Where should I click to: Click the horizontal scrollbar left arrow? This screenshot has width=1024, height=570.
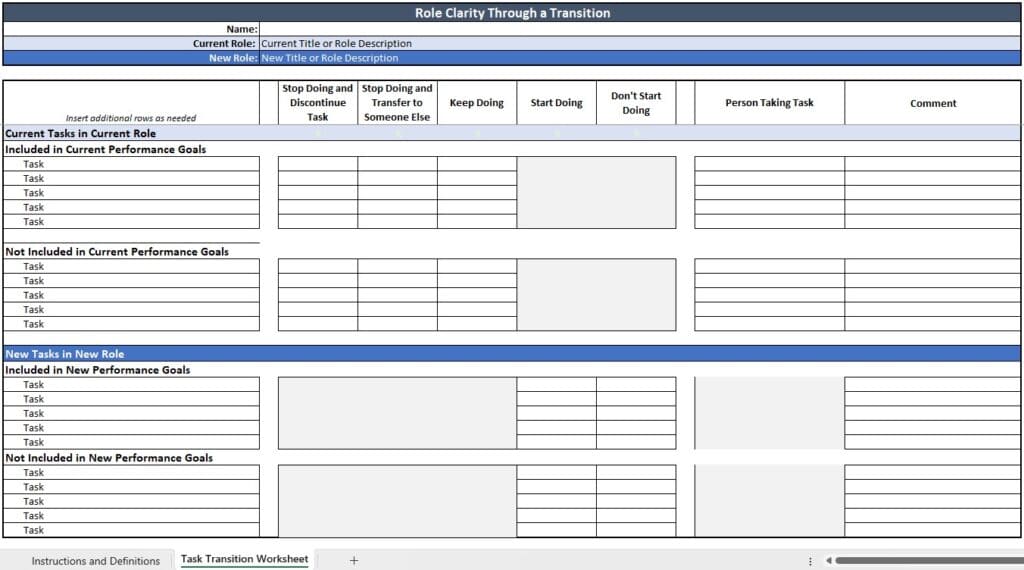click(x=827, y=560)
